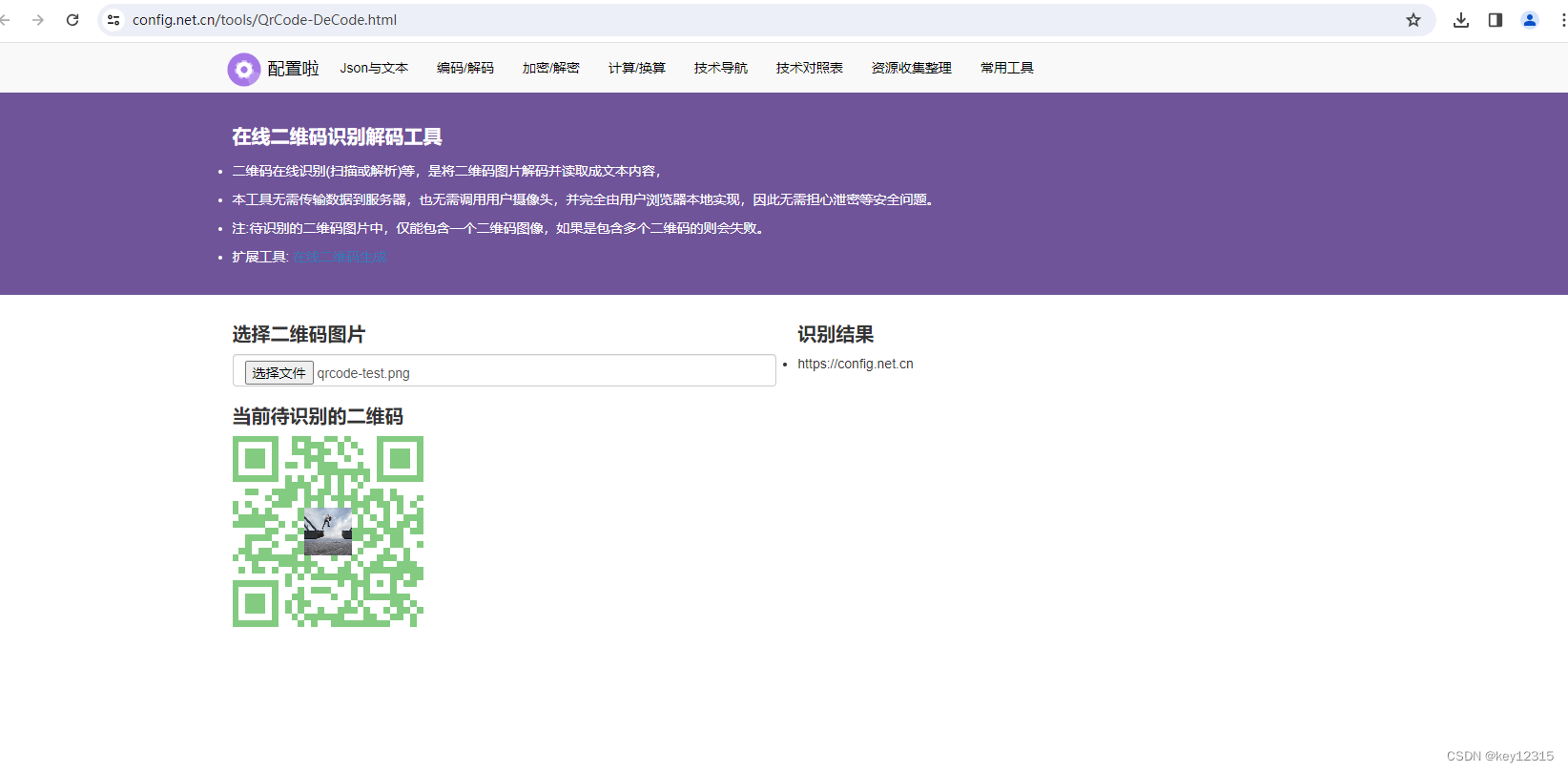Click the browser back arrow
The width and height of the screenshot is (1568, 772).
[6, 20]
